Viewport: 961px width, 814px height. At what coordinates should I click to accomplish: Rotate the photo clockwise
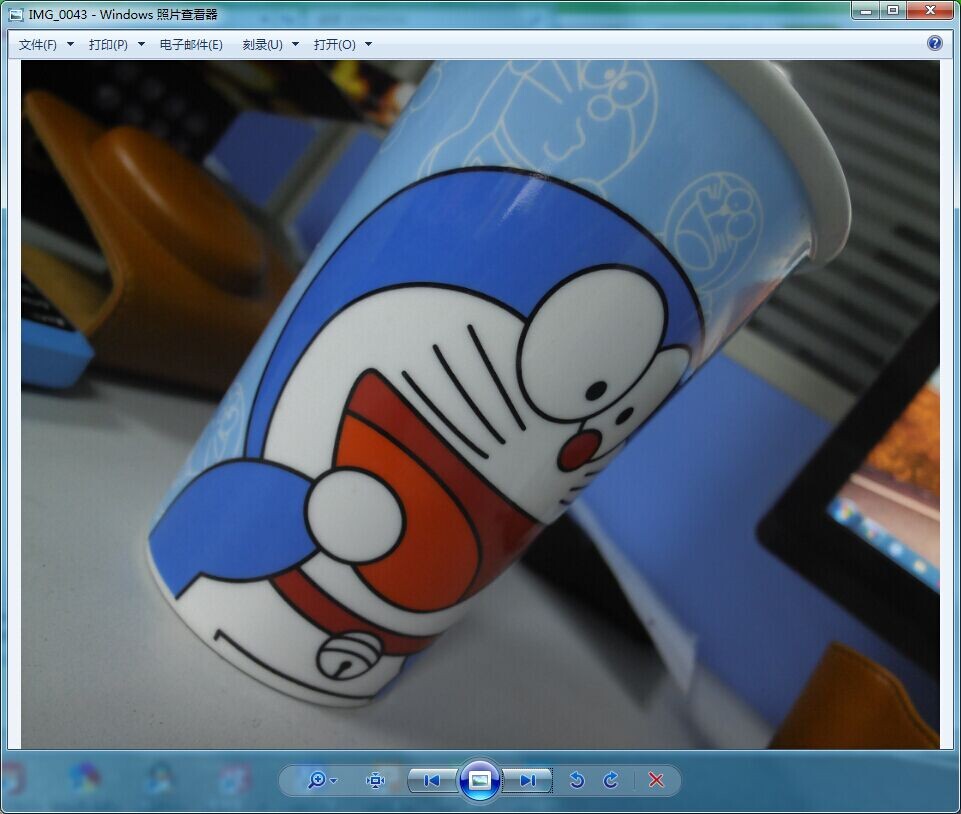point(611,780)
